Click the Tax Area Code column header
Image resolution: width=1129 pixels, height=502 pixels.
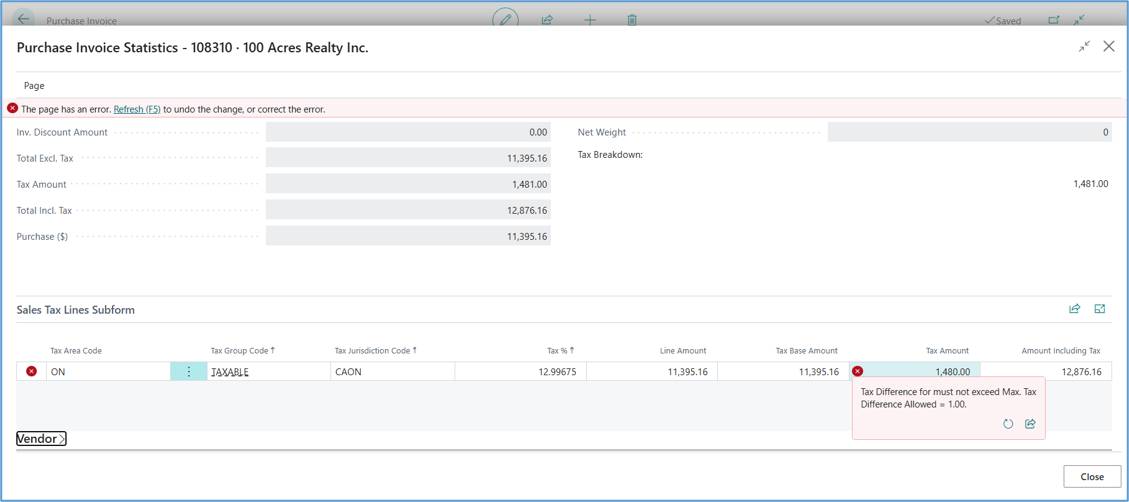pos(76,351)
